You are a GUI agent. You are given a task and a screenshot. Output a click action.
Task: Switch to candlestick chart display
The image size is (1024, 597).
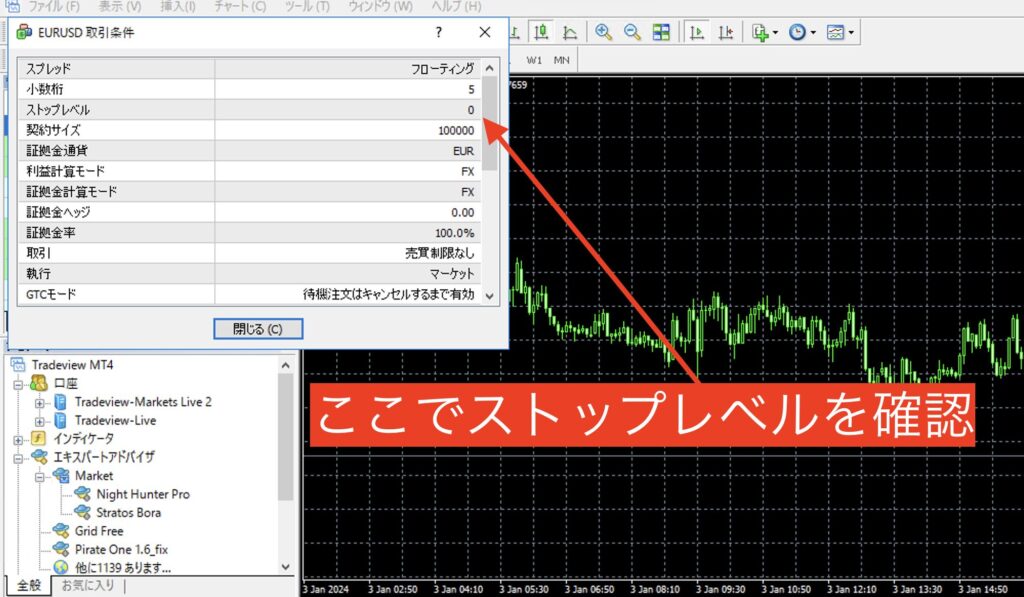(x=541, y=32)
